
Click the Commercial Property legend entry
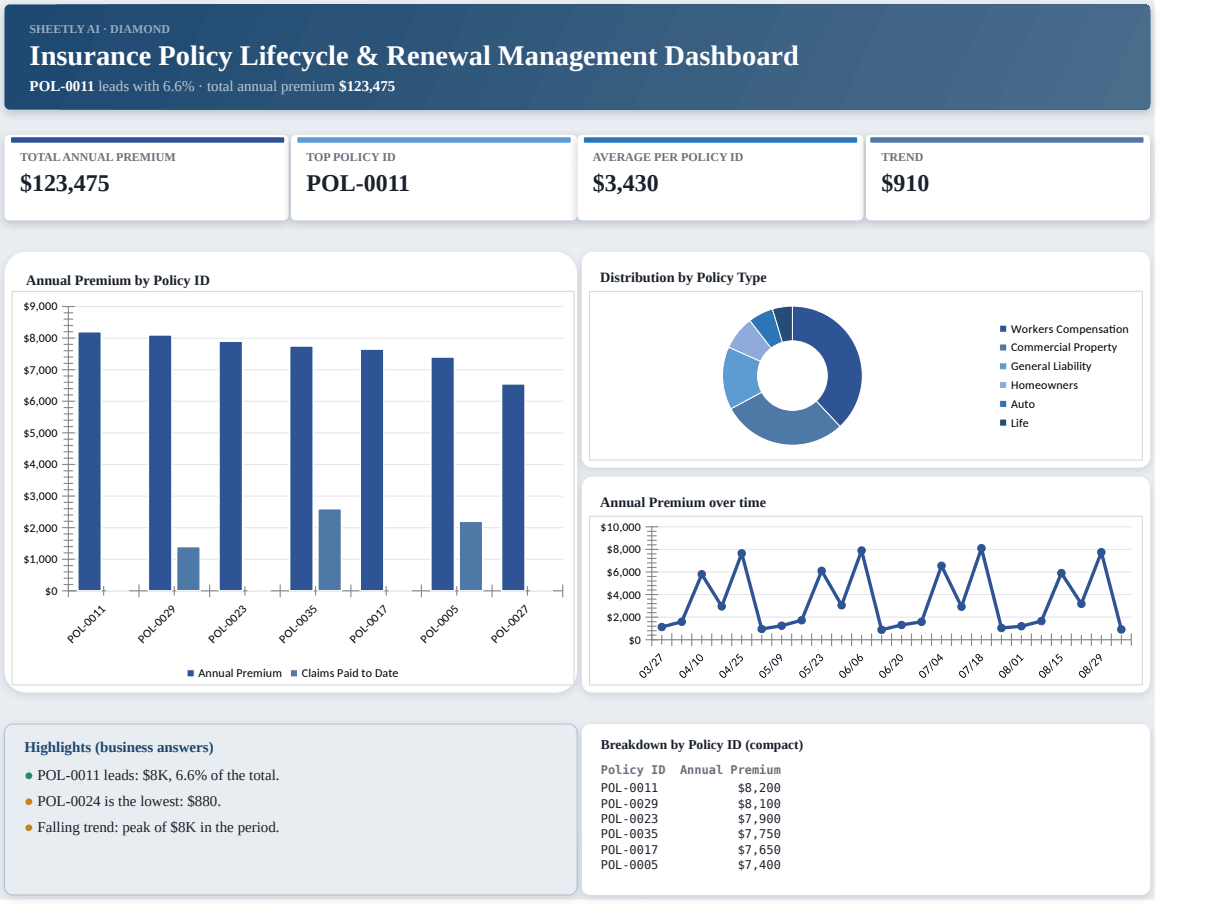(1058, 347)
